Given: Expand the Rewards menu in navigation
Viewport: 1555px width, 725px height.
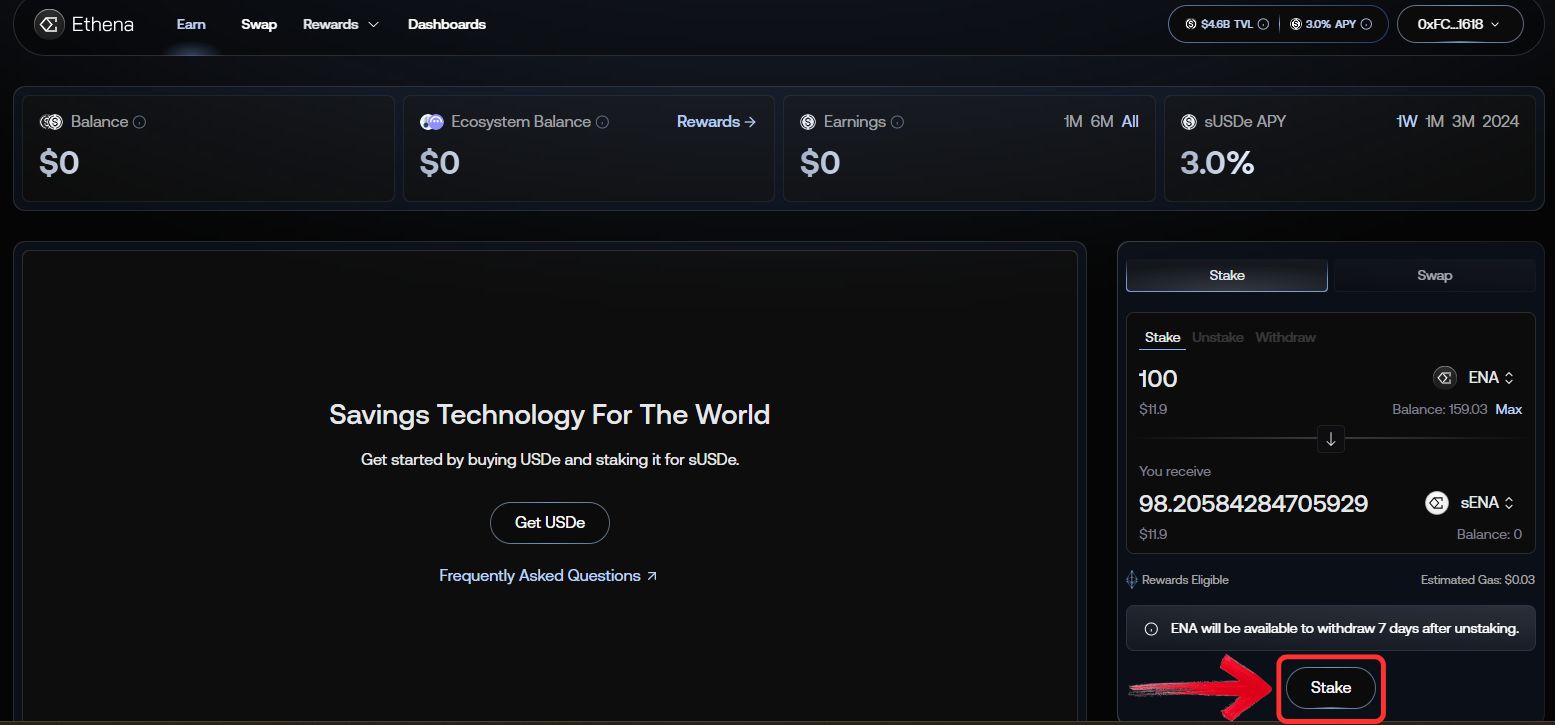Looking at the screenshot, I should [x=341, y=24].
